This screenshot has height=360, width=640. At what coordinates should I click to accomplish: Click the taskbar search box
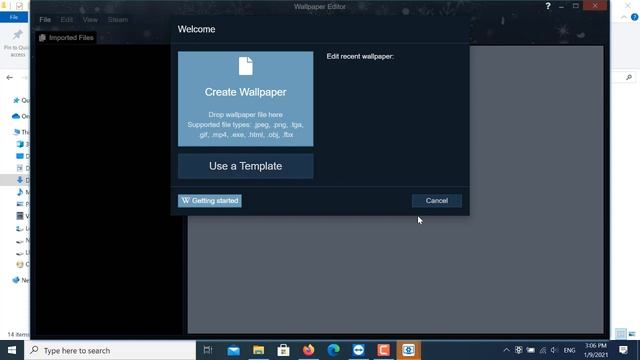pyautogui.click(x=110, y=350)
